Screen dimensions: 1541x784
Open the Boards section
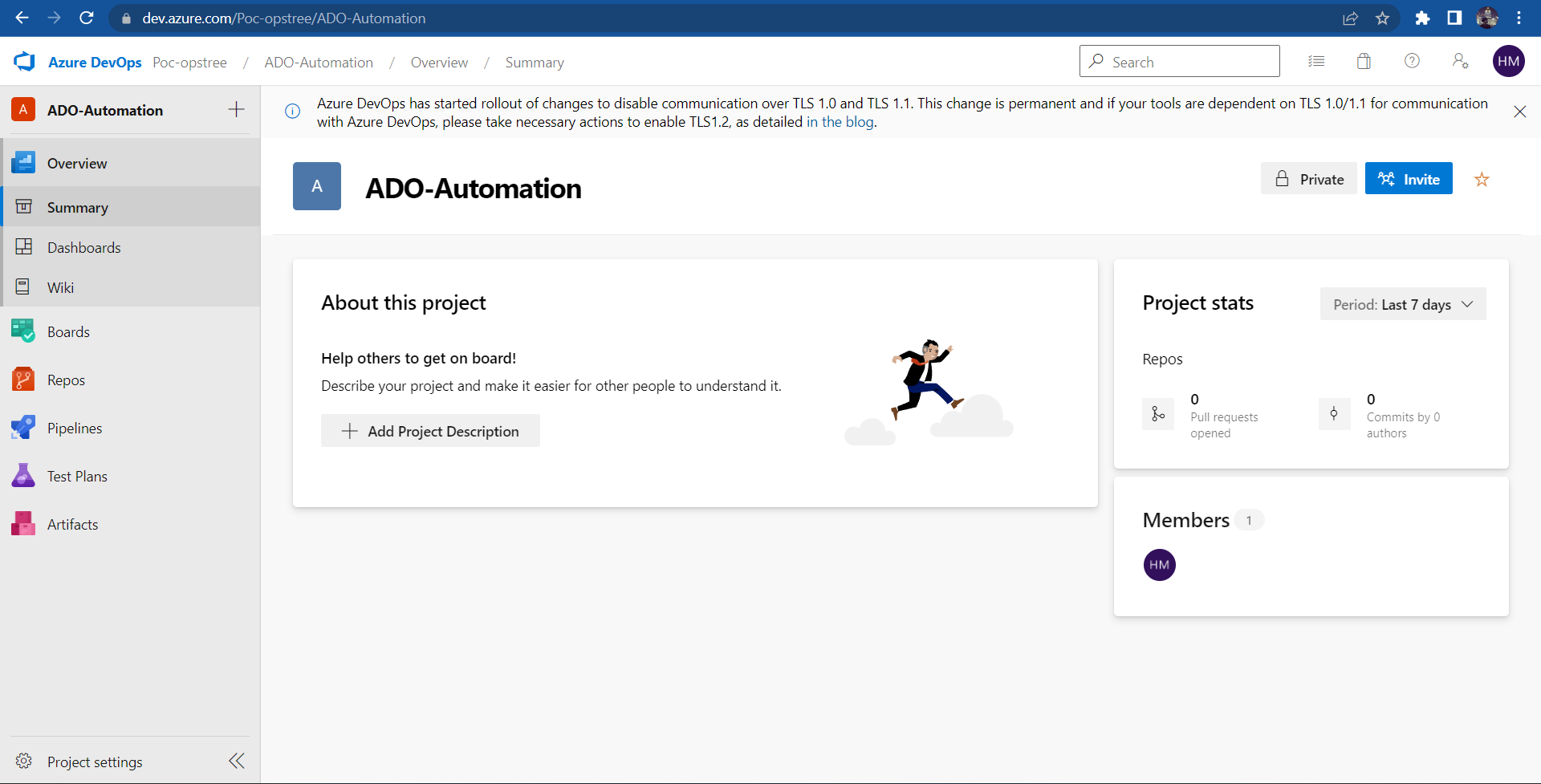tap(68, 331)
